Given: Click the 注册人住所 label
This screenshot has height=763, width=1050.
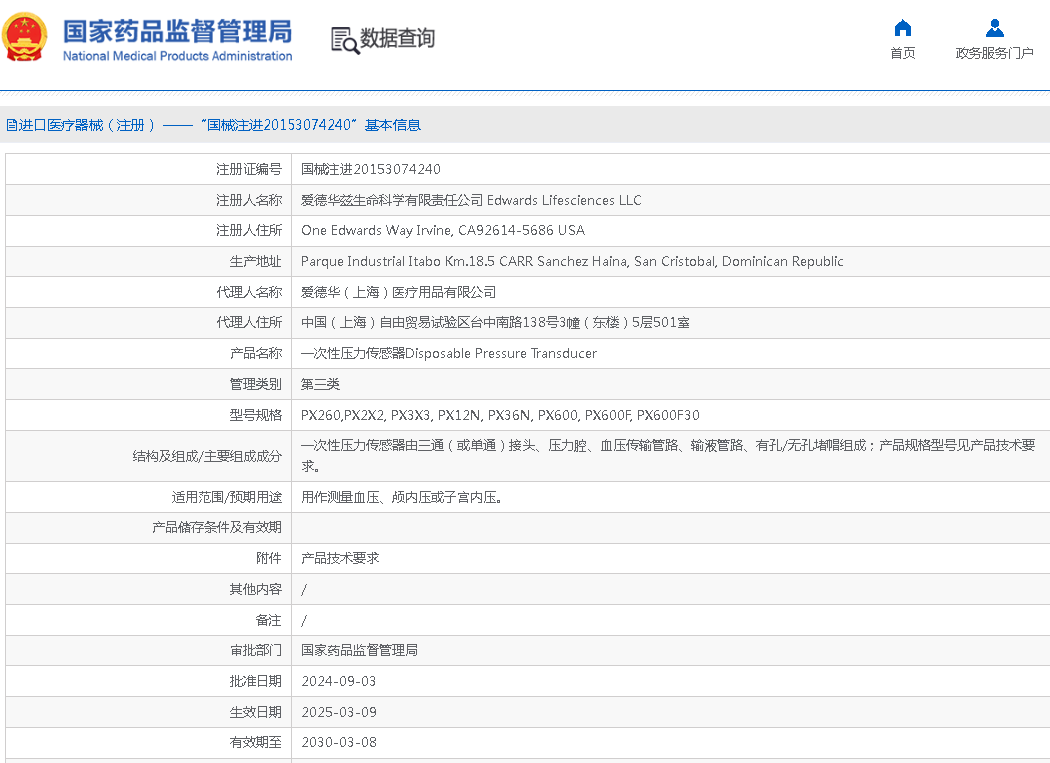Looking at the screenshot, I should pyautogui.click(x=249, y=230).
